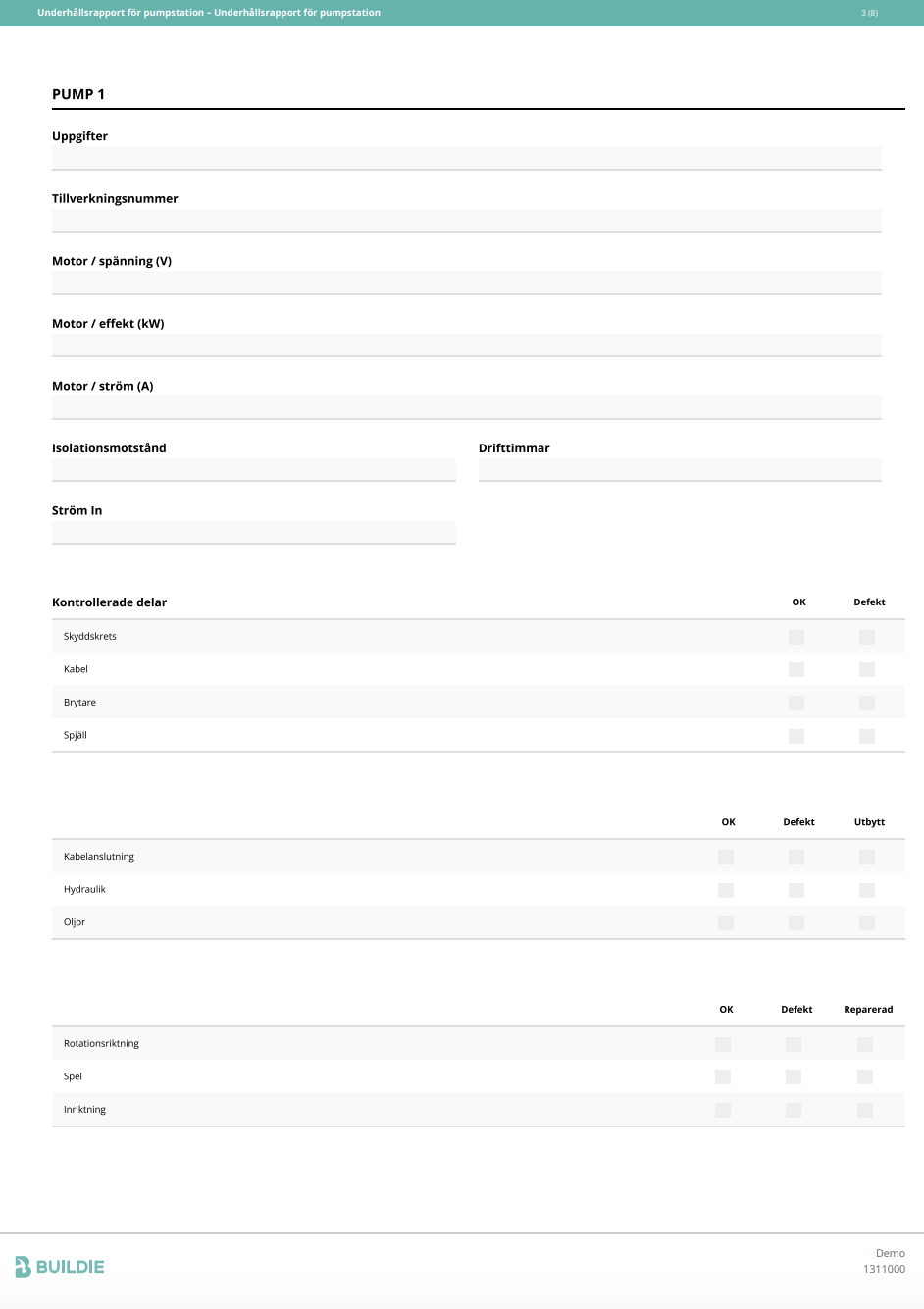
Task: Check Defekt for Kabel
Action: 867,669
